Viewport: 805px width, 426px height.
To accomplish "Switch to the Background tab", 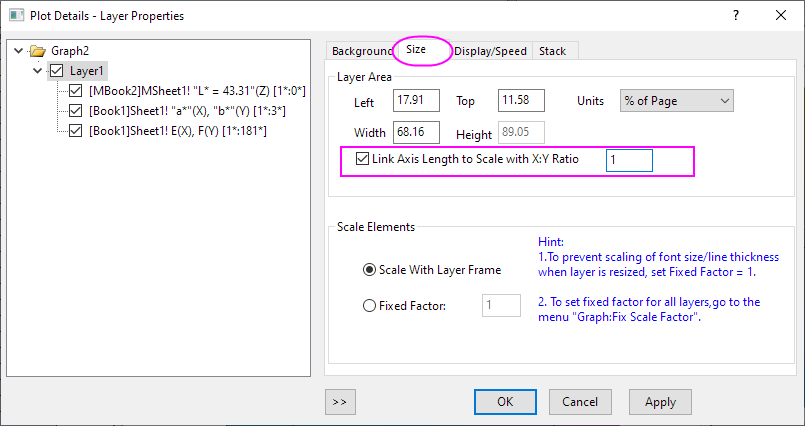I will [x=361, y=51].
